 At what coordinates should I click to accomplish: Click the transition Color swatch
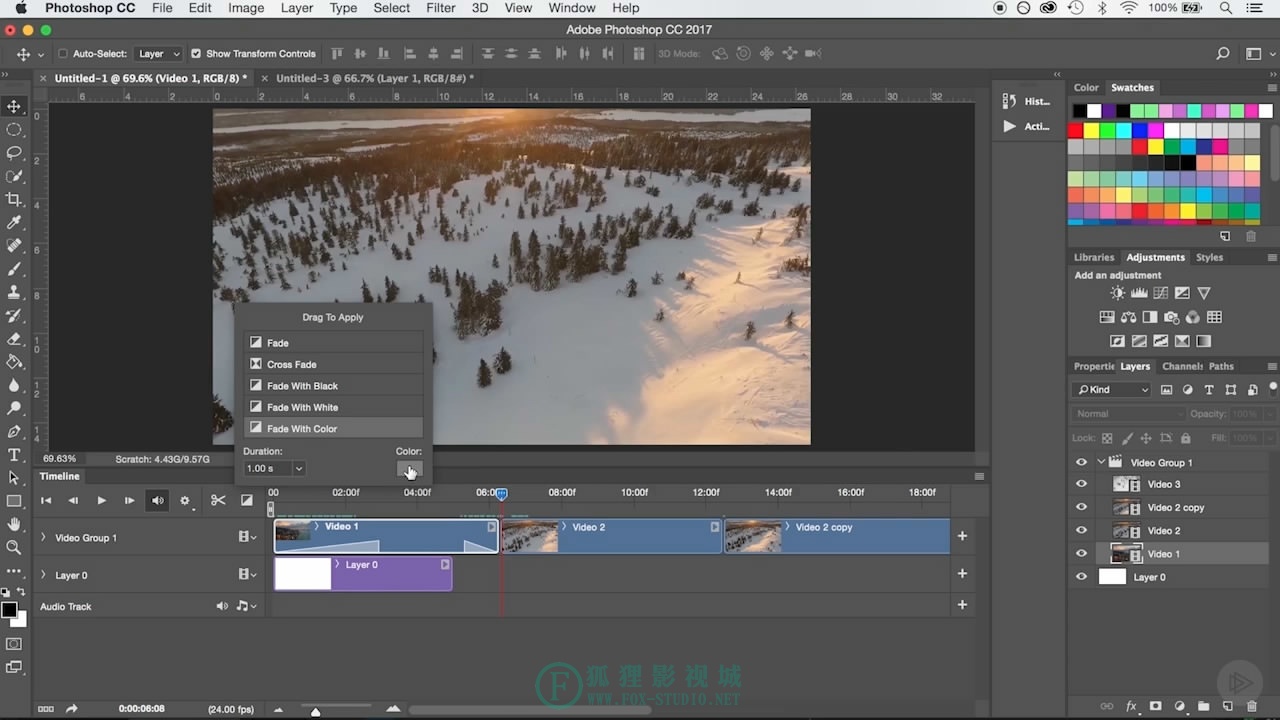[410, 468]
